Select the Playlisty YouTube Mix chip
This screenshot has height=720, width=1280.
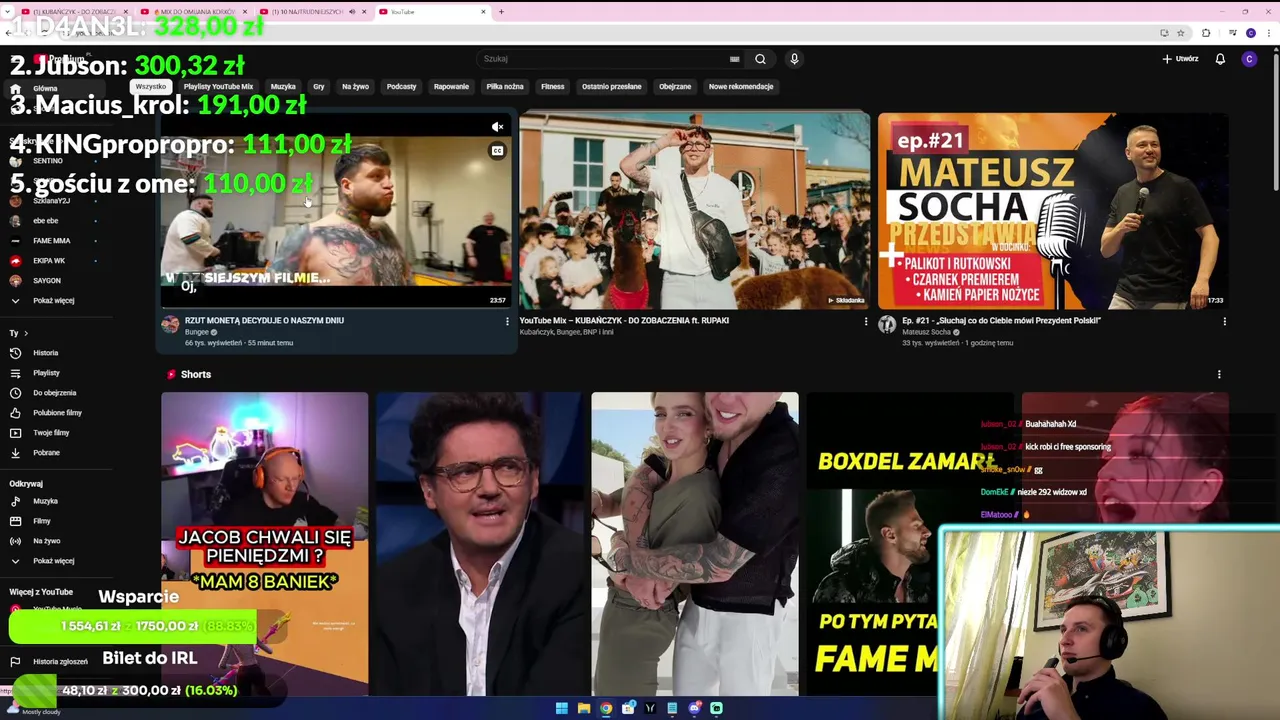218,87
